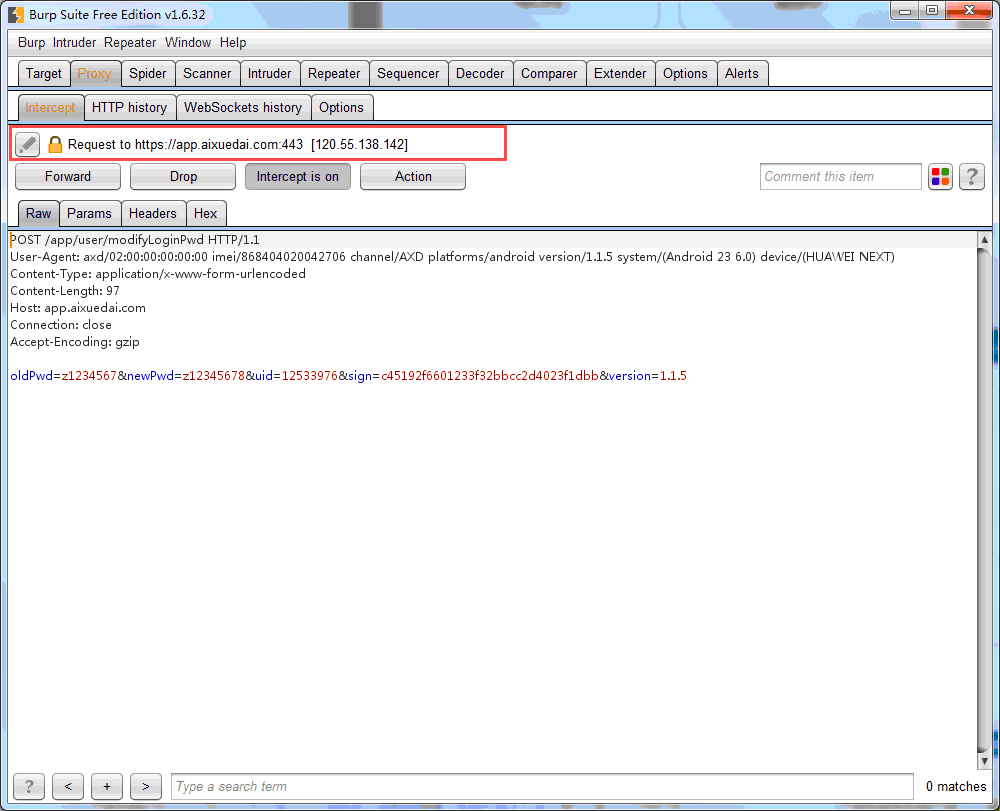1000x811 pixels.
Task: Switch to the Alerts tab
Action: (x=742, y=73)
